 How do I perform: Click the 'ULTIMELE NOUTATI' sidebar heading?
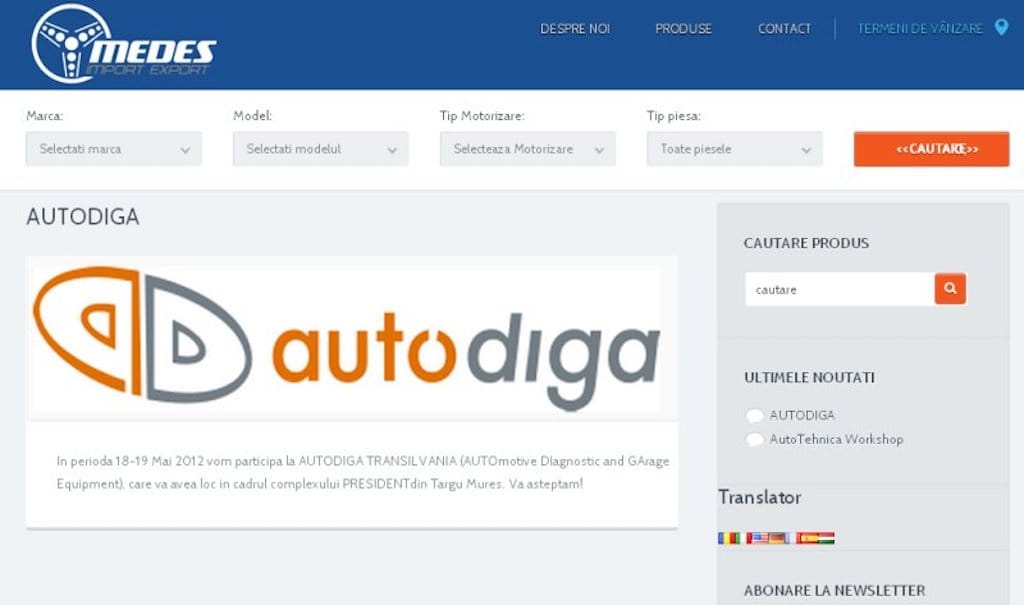point(810,378)
